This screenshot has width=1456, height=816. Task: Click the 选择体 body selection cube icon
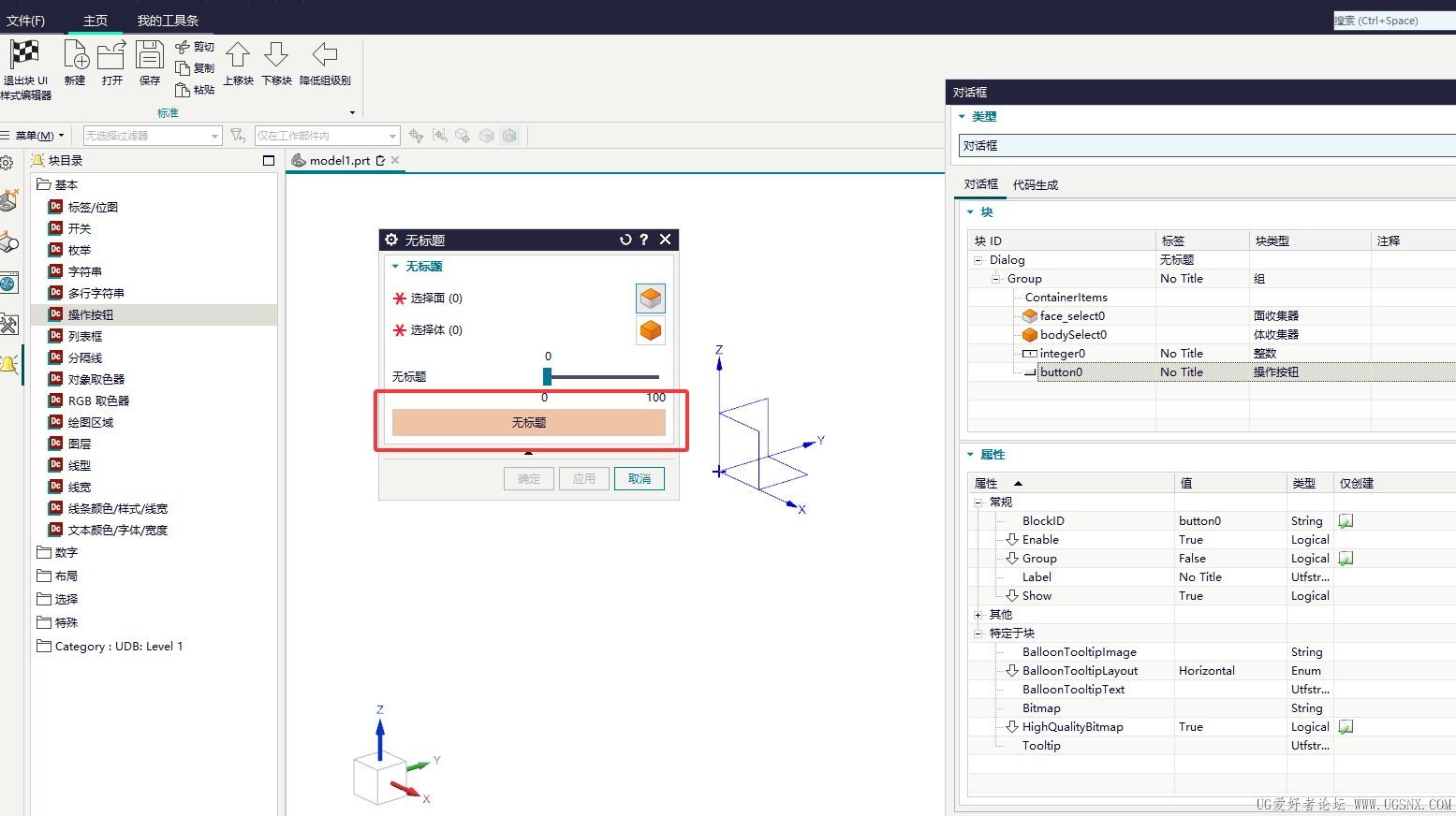coord(651,330)
